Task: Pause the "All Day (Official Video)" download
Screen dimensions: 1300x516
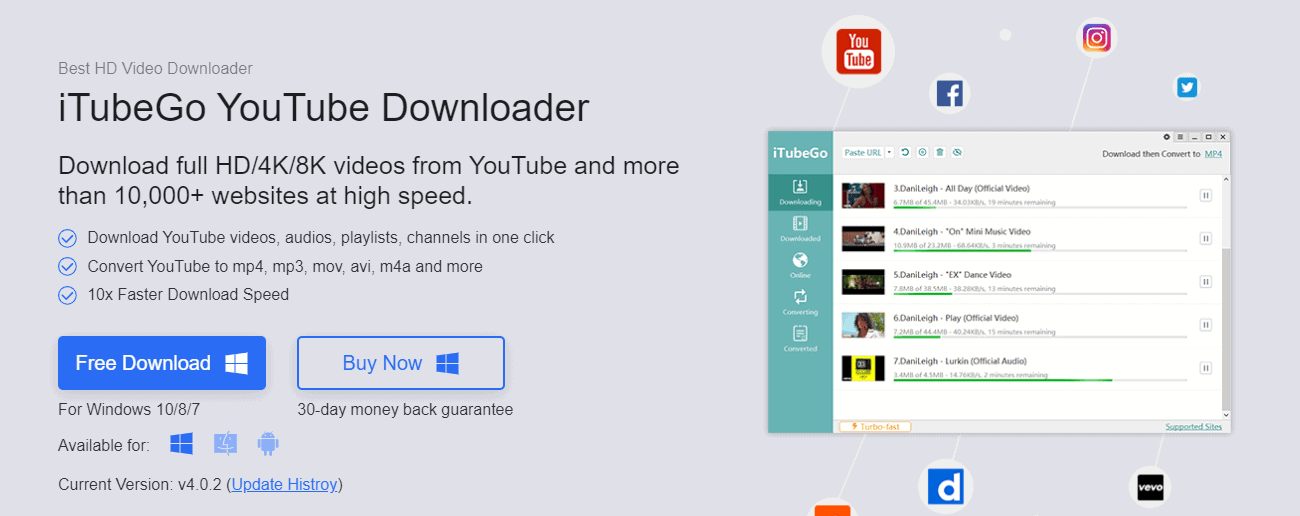Action: [x=1205, y=196]
